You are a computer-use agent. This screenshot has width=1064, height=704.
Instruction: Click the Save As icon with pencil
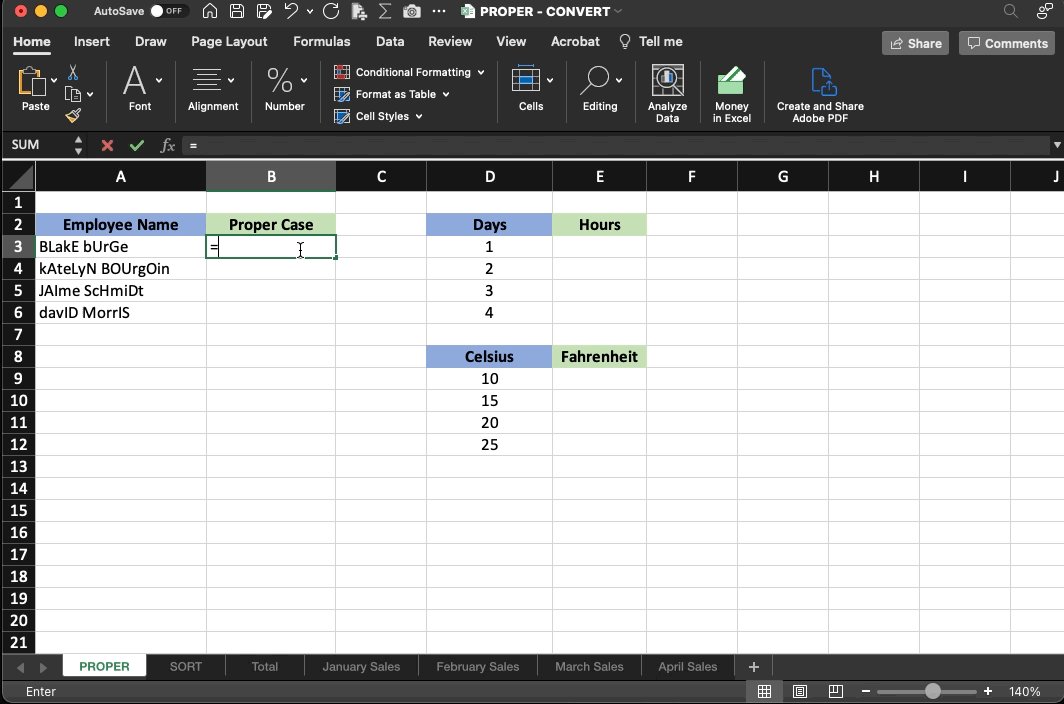264,11
